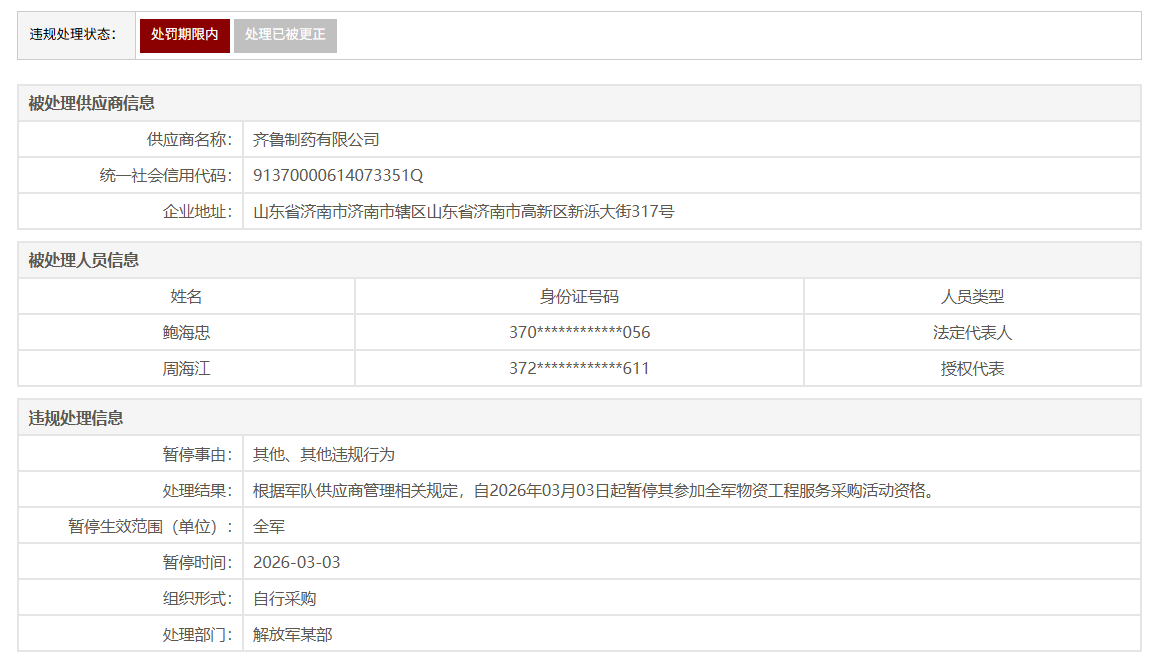This screenshot has height=663, width=1155.
Task: Click the name cell 鲍海忠
Action: point(186,332)
